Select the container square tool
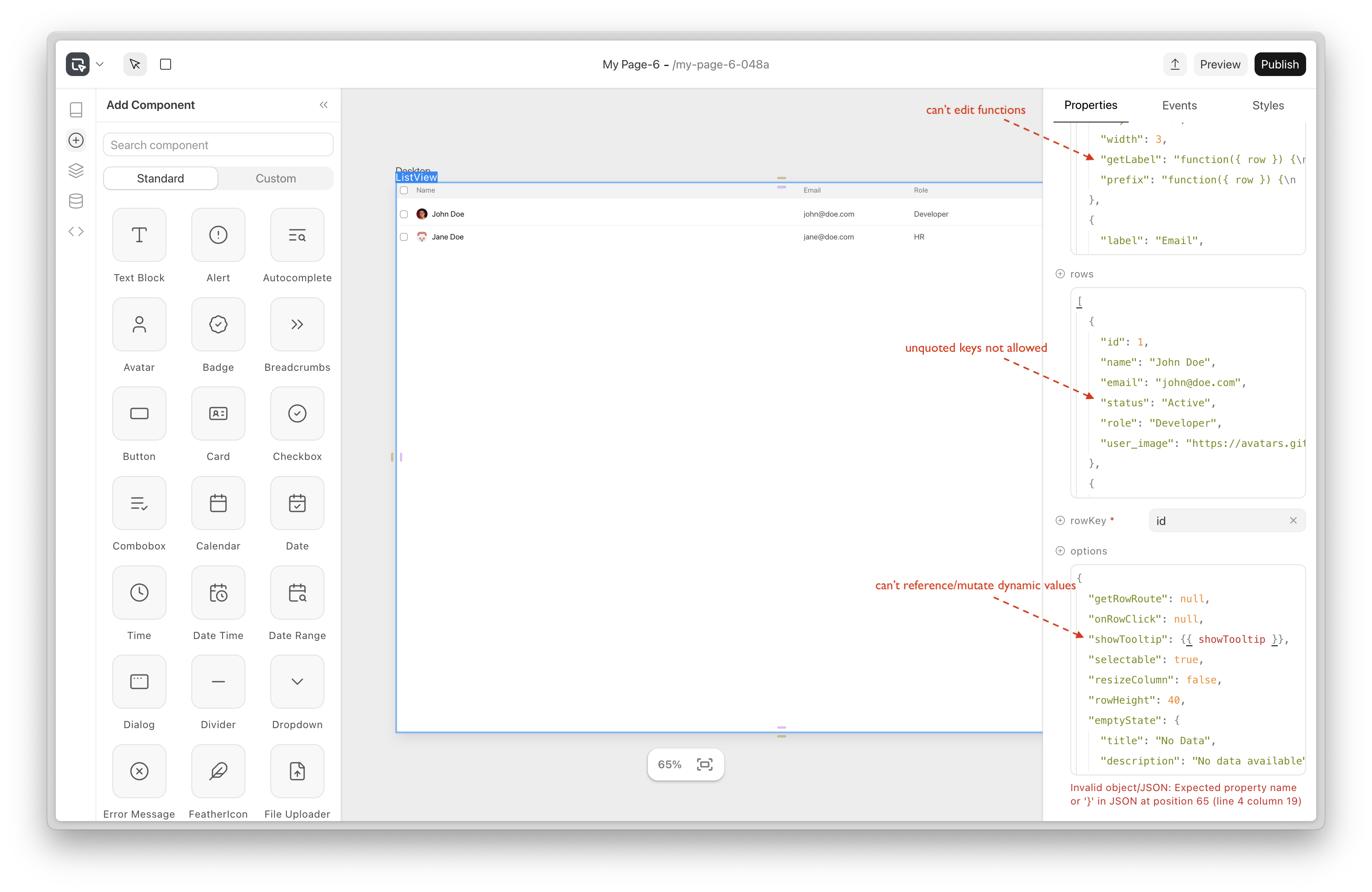The height and width of the screenshot is (892, 1372). 166,64
